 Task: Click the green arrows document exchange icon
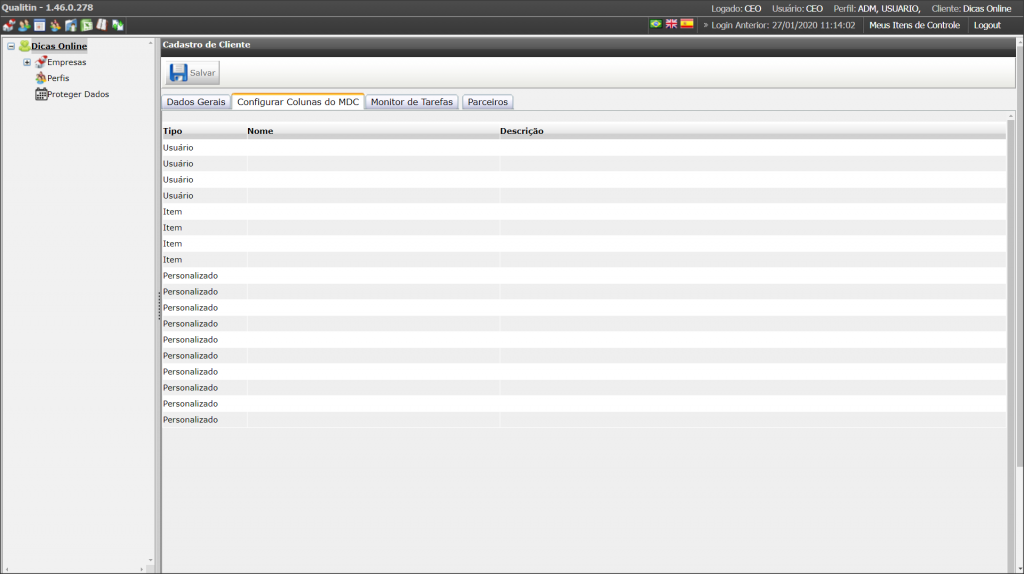click(118, 25)
